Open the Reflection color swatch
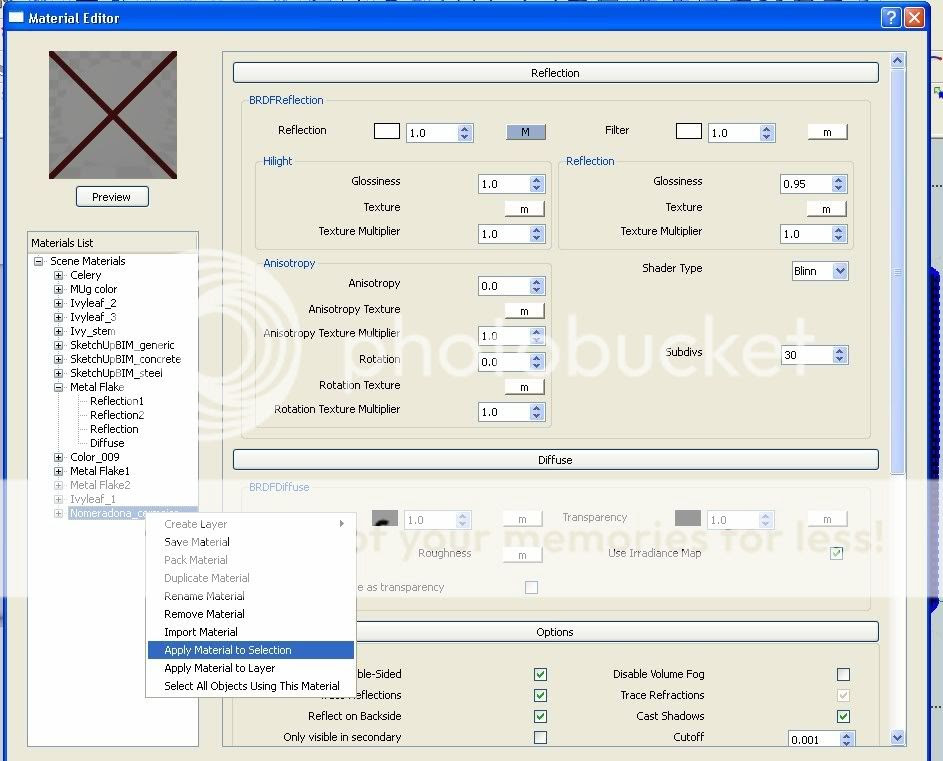This screenshot has width=943, height=761. 386,131
